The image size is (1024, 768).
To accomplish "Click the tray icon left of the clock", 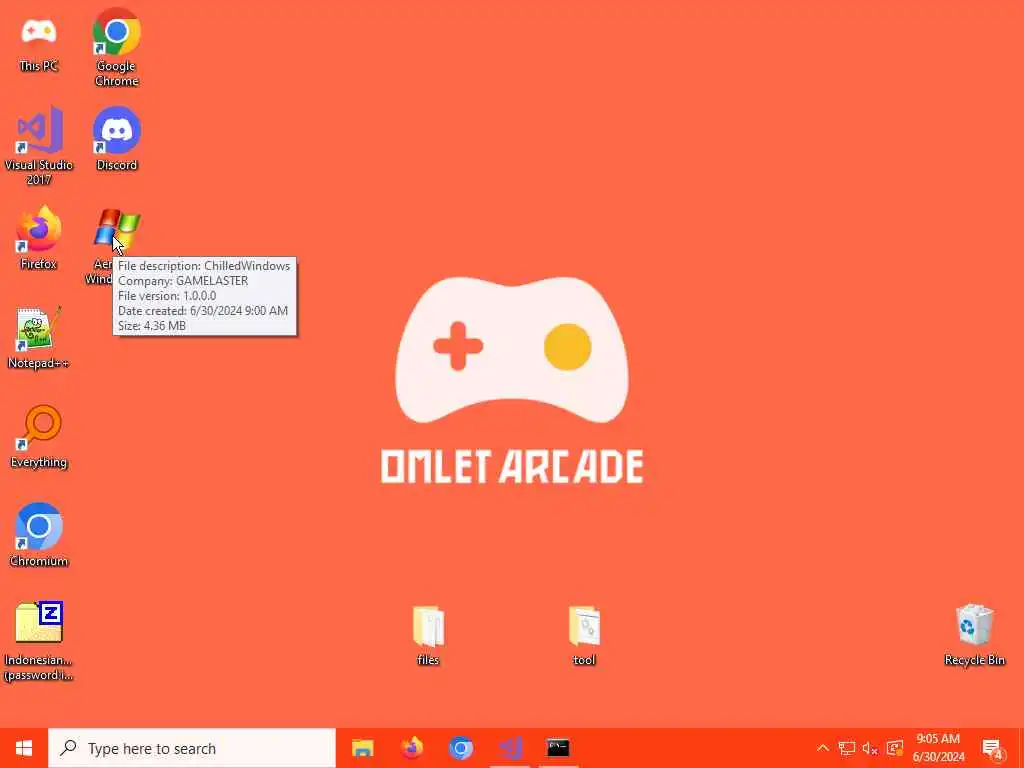I will click(x=895, y=748).
